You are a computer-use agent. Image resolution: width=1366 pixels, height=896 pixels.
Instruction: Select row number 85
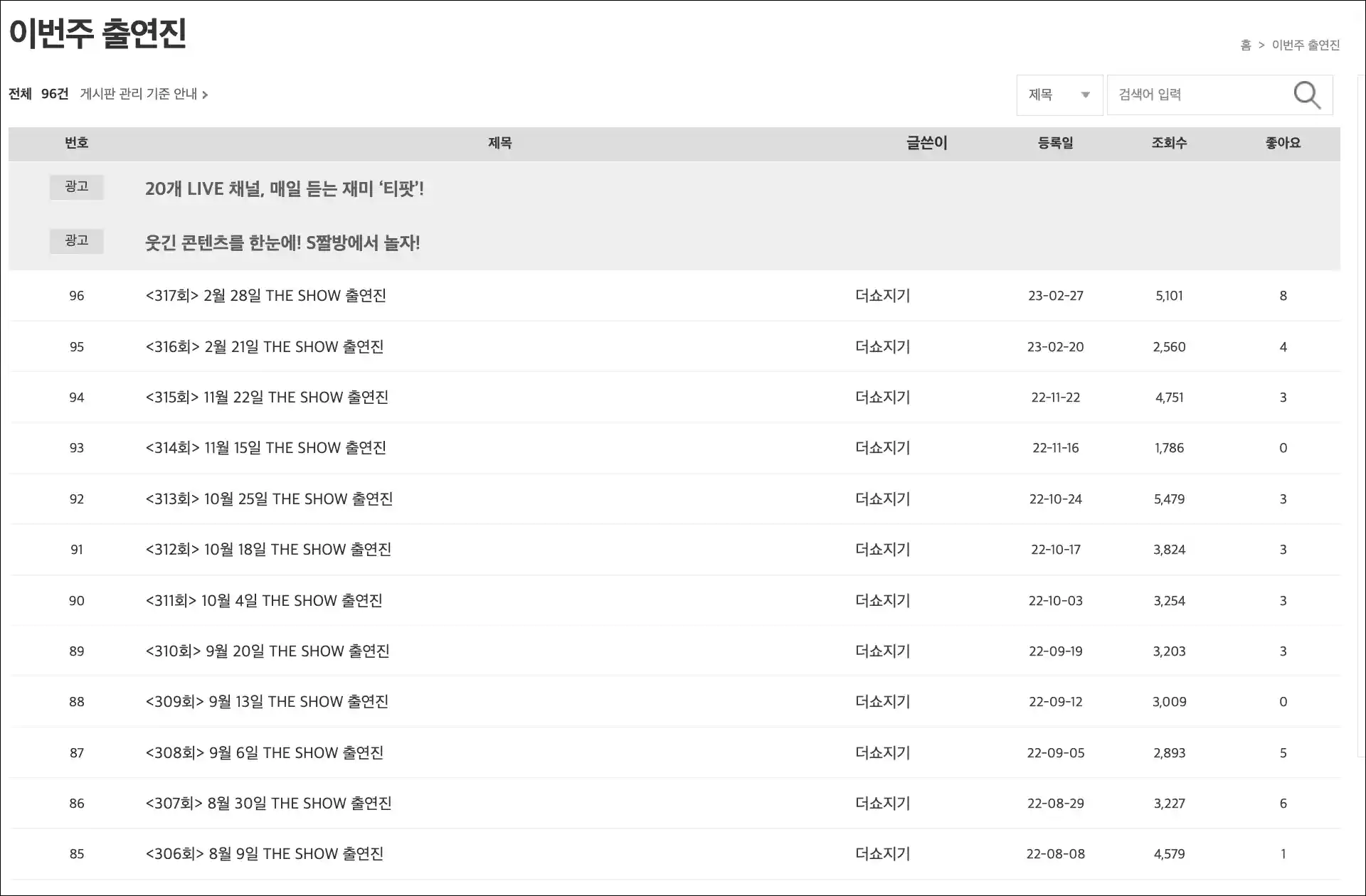click(x=76, y=853)
